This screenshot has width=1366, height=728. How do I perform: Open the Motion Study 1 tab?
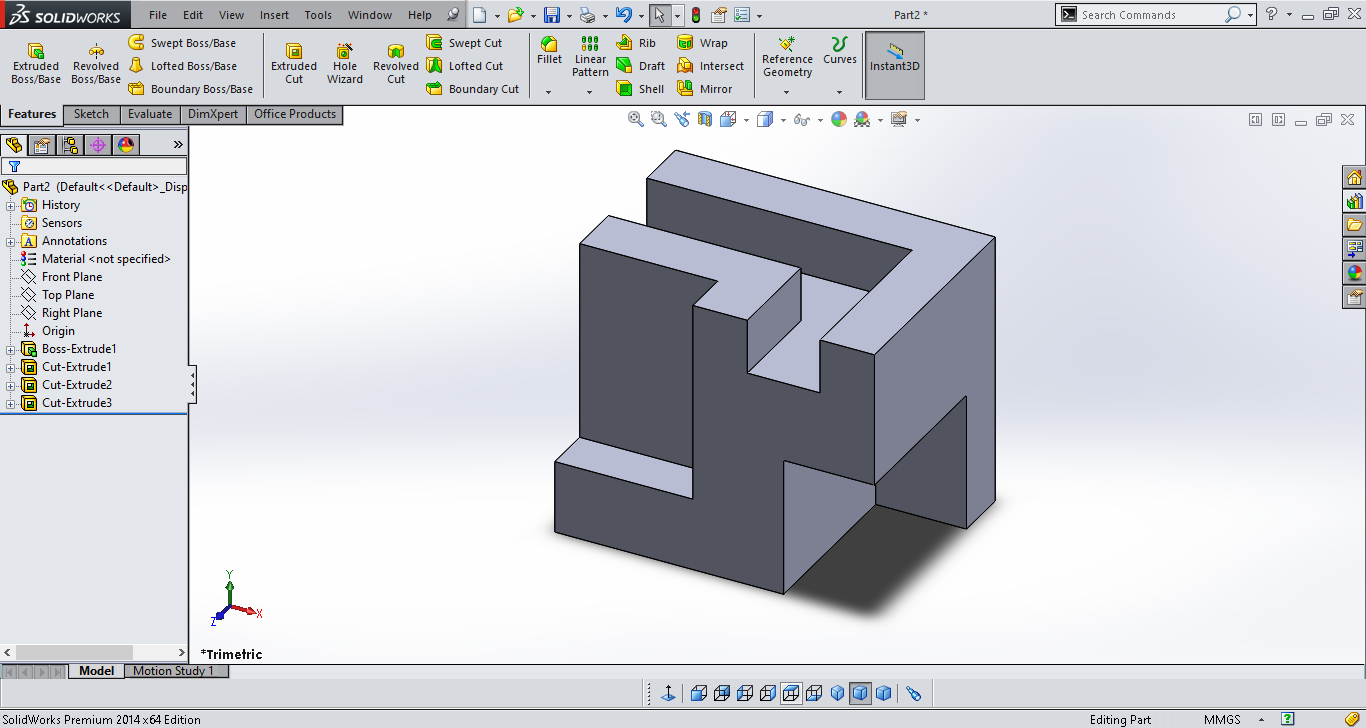tap(174, 671)
